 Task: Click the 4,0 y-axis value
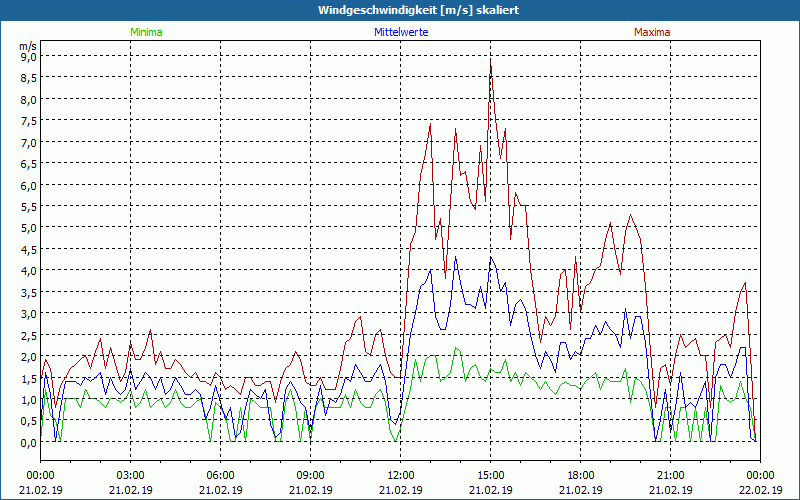28,271
